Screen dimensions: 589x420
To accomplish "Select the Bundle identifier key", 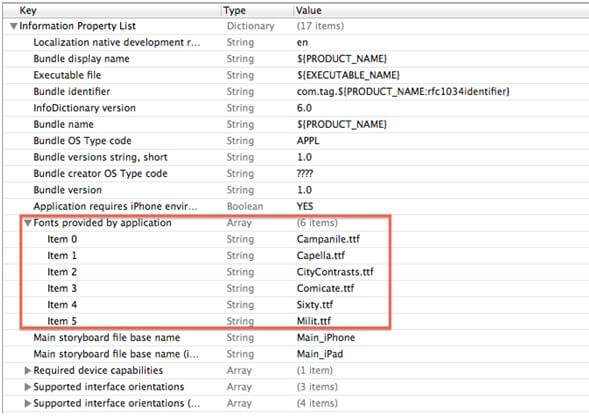I will [x=72, y=92].
